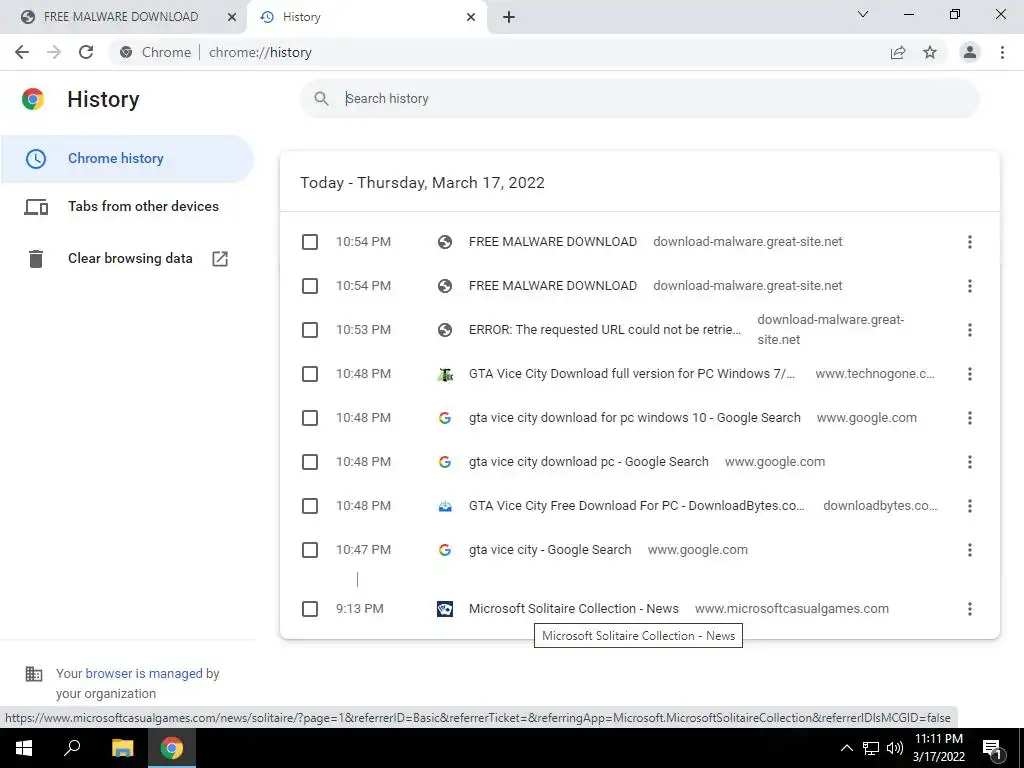Open gta vice city download for pc windows 10 link
Screen dimensions: 1024x768
point(634,418)
